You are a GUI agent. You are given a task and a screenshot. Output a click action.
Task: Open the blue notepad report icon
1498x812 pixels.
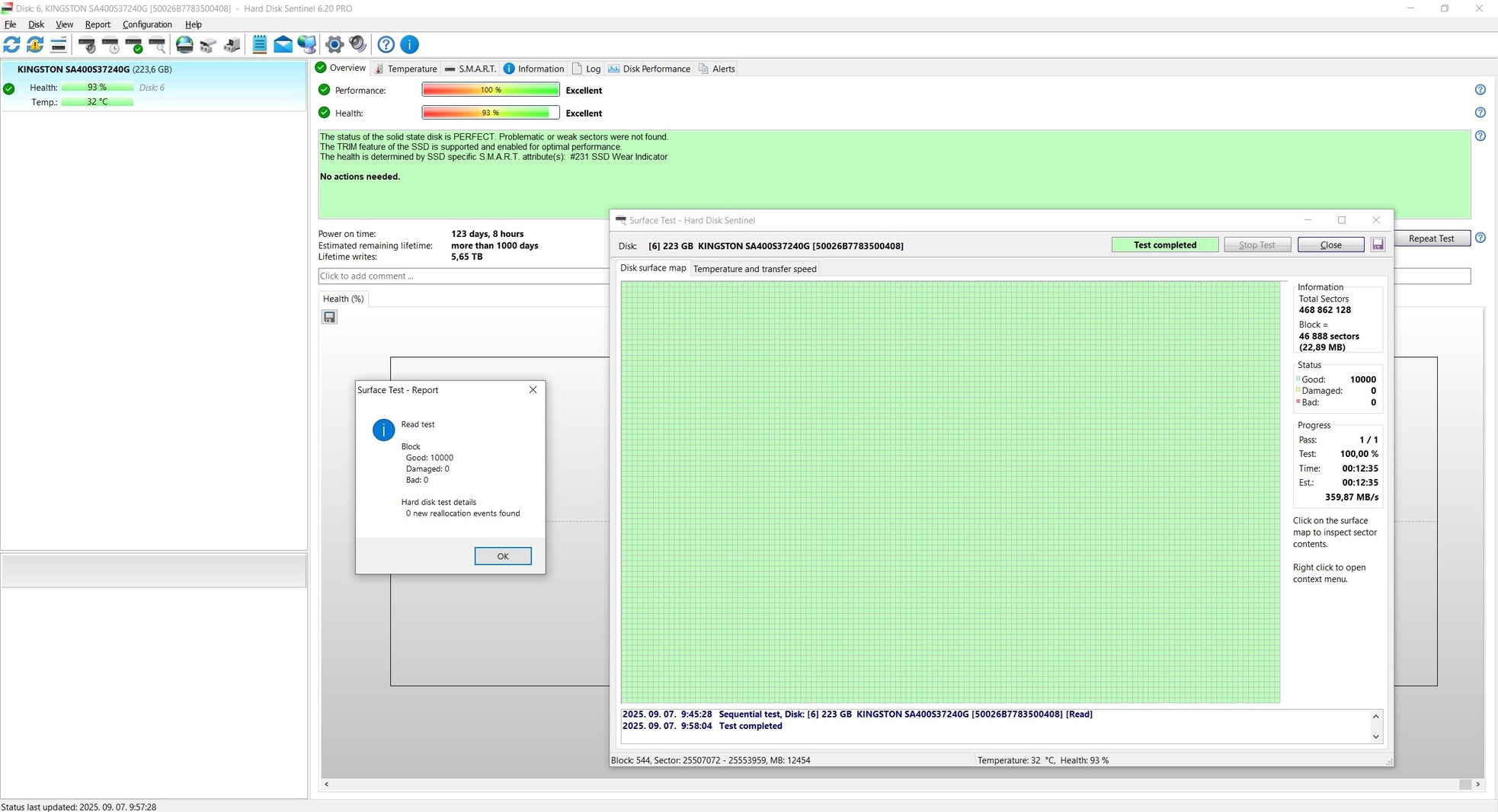[259, 45]
